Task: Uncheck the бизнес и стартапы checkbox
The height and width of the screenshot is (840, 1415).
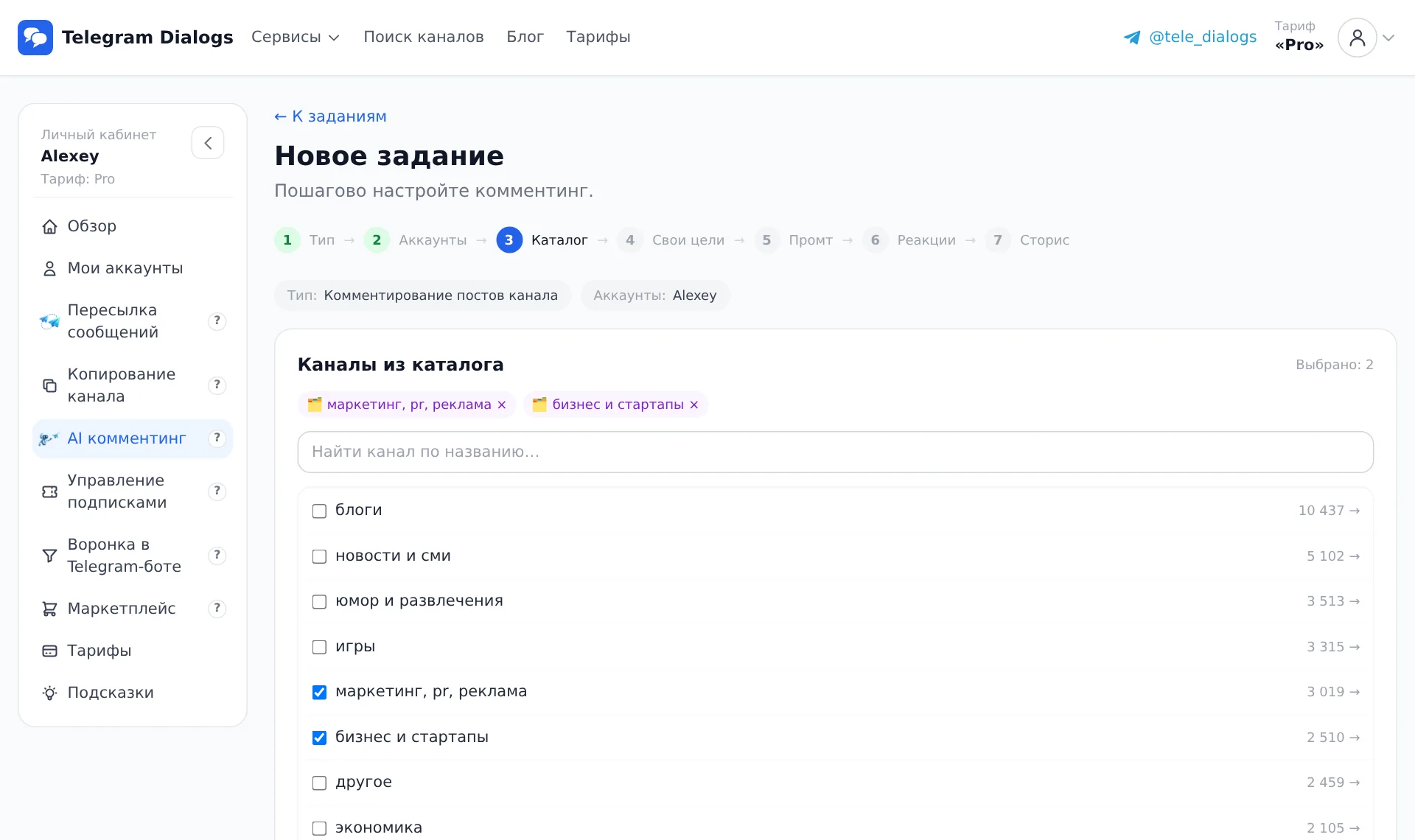Action: [319, 738]
